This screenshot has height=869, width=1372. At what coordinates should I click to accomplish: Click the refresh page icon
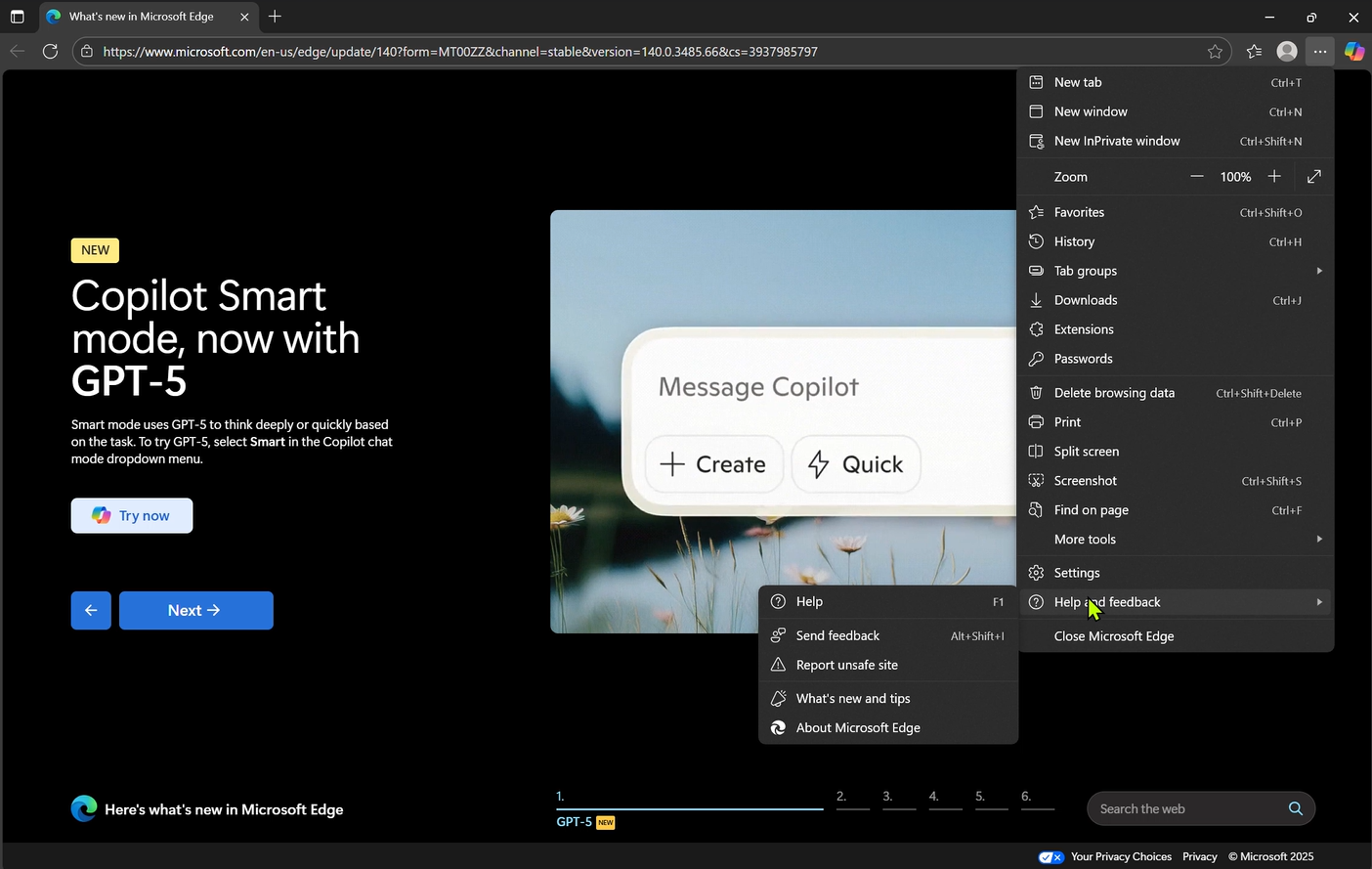(x=50, y=51)
